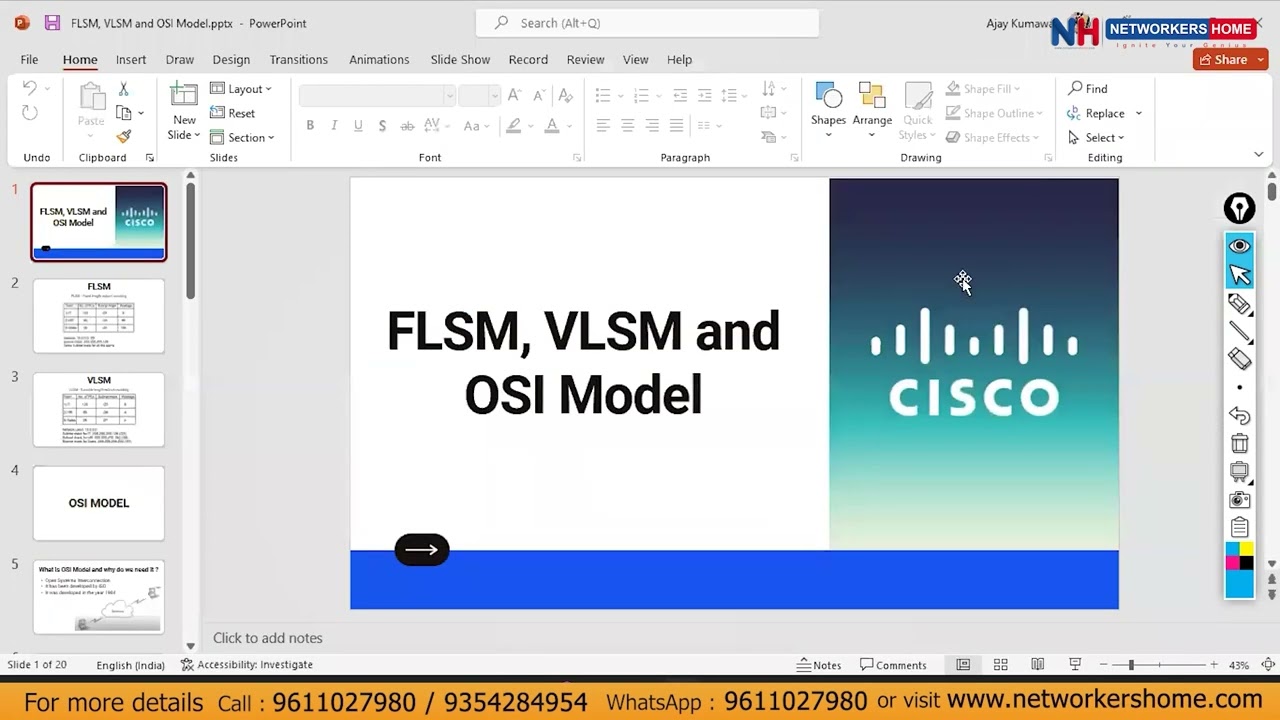Click the trash clear-all icon in annotation toolbar
The height and width of the screenshot is (720, 1280).
1240,443
